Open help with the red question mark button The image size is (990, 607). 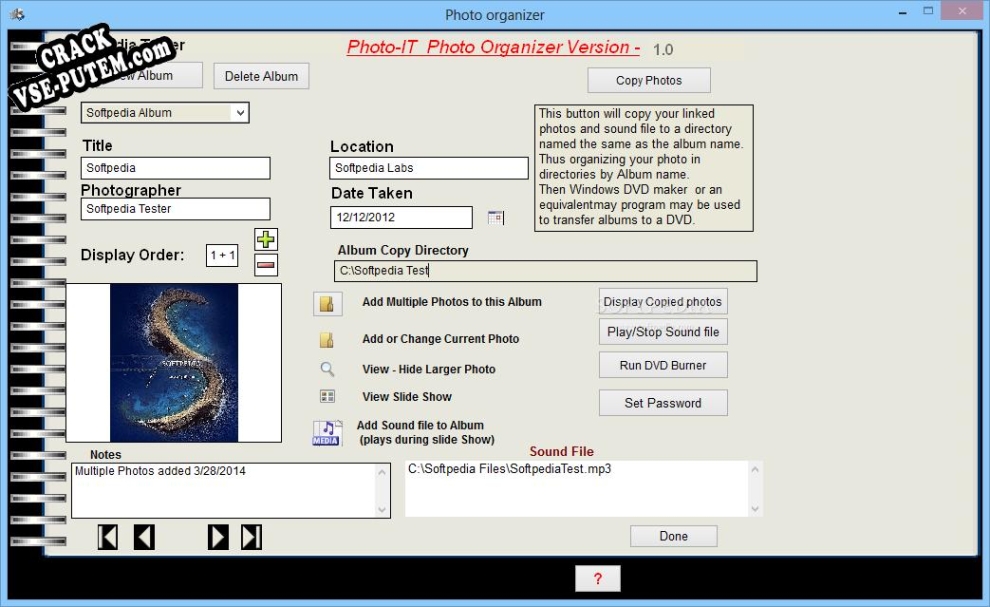tap(598, 579)
